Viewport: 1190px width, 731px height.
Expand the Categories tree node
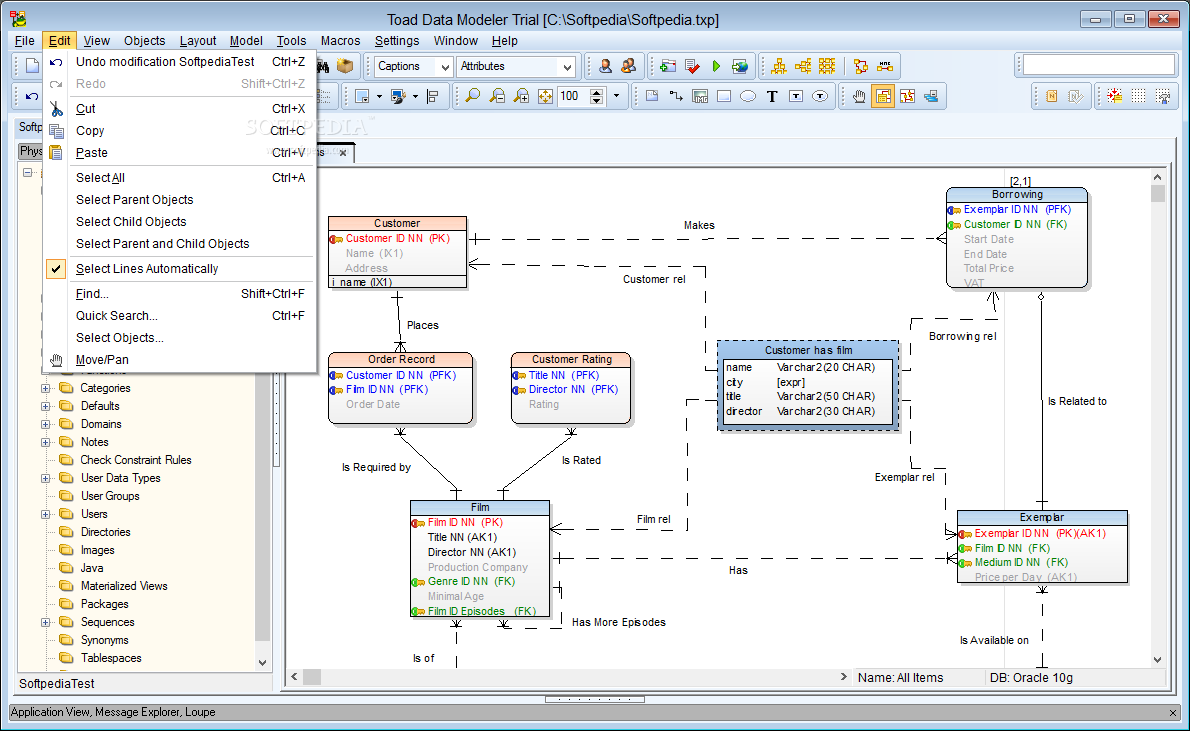click(46, 388)
